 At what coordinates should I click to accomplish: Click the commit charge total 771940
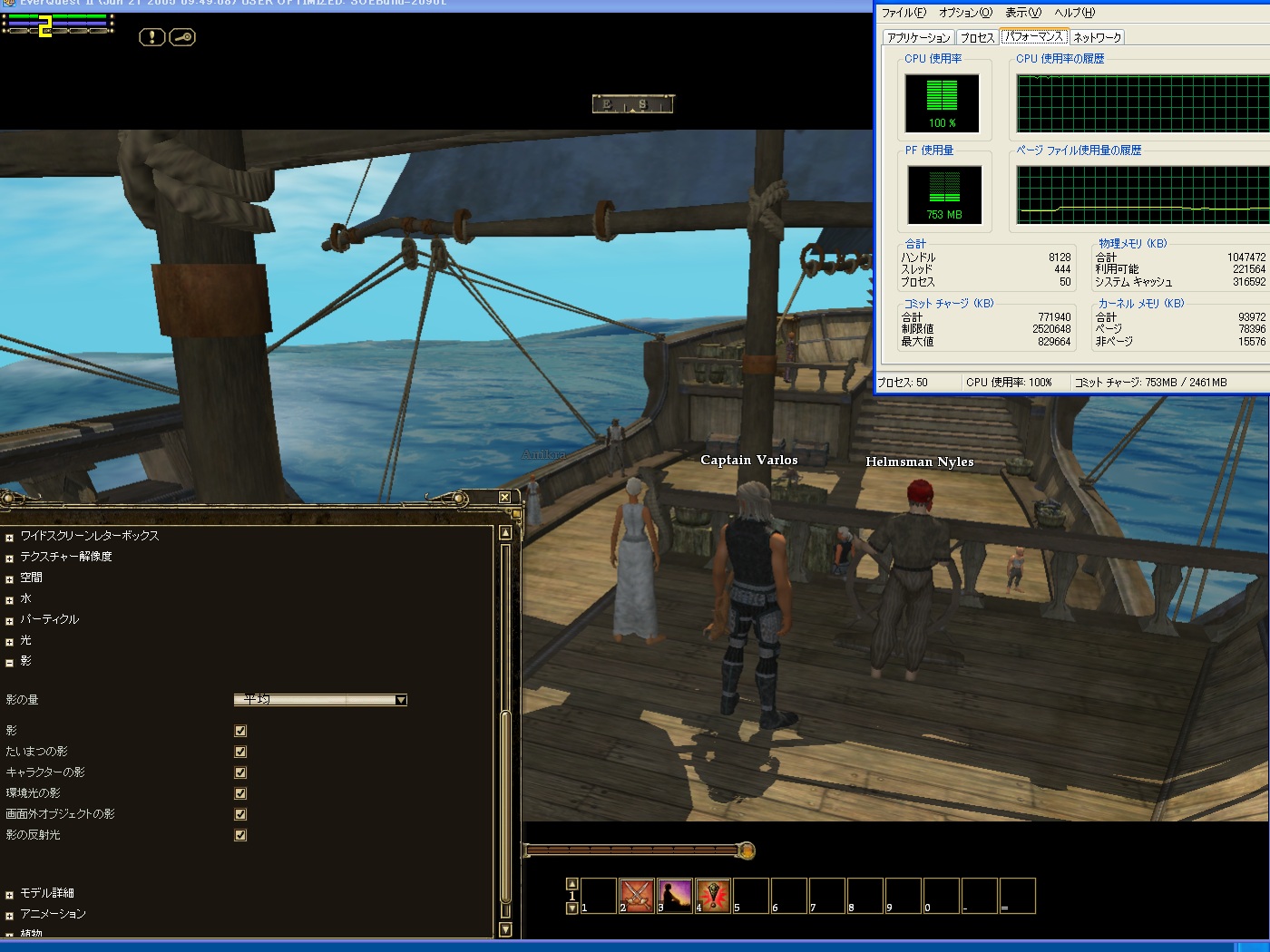pyautogui.click(x=1054, y=317)
